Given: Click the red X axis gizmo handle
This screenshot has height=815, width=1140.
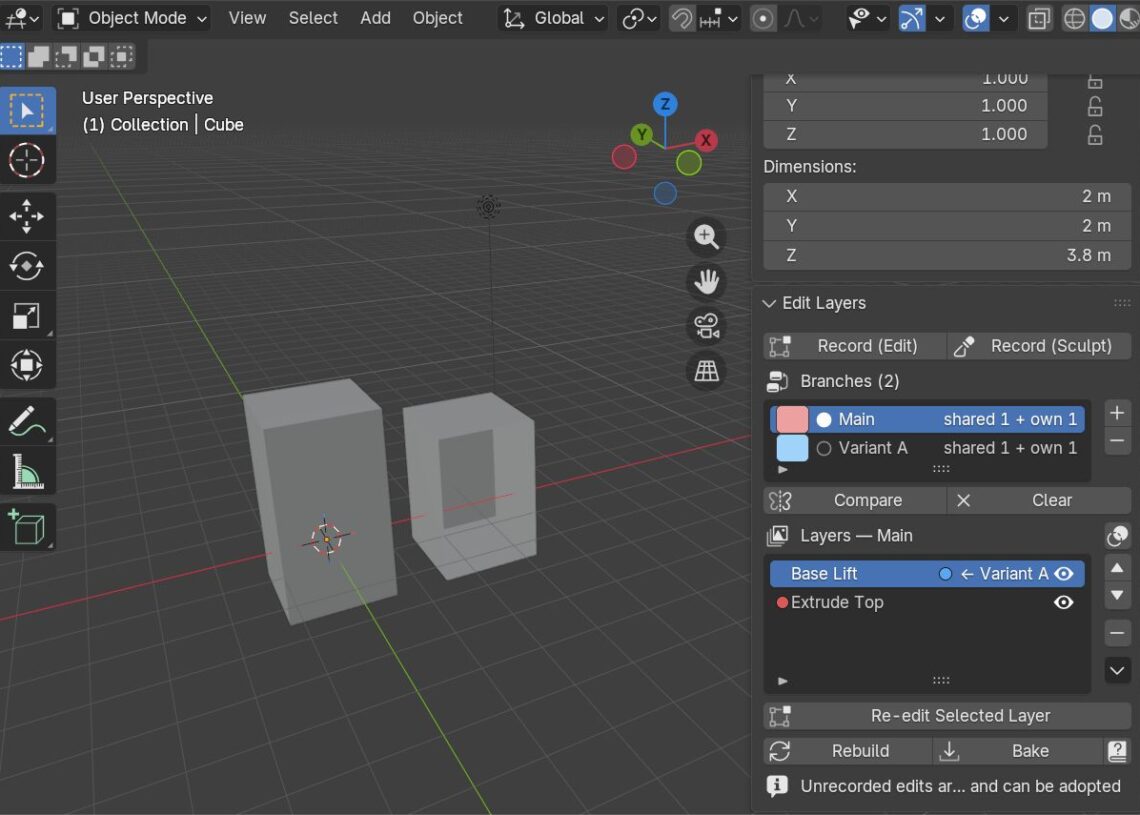Looking at the screenshot, I should pyautogui.click(x=705, y=140).
